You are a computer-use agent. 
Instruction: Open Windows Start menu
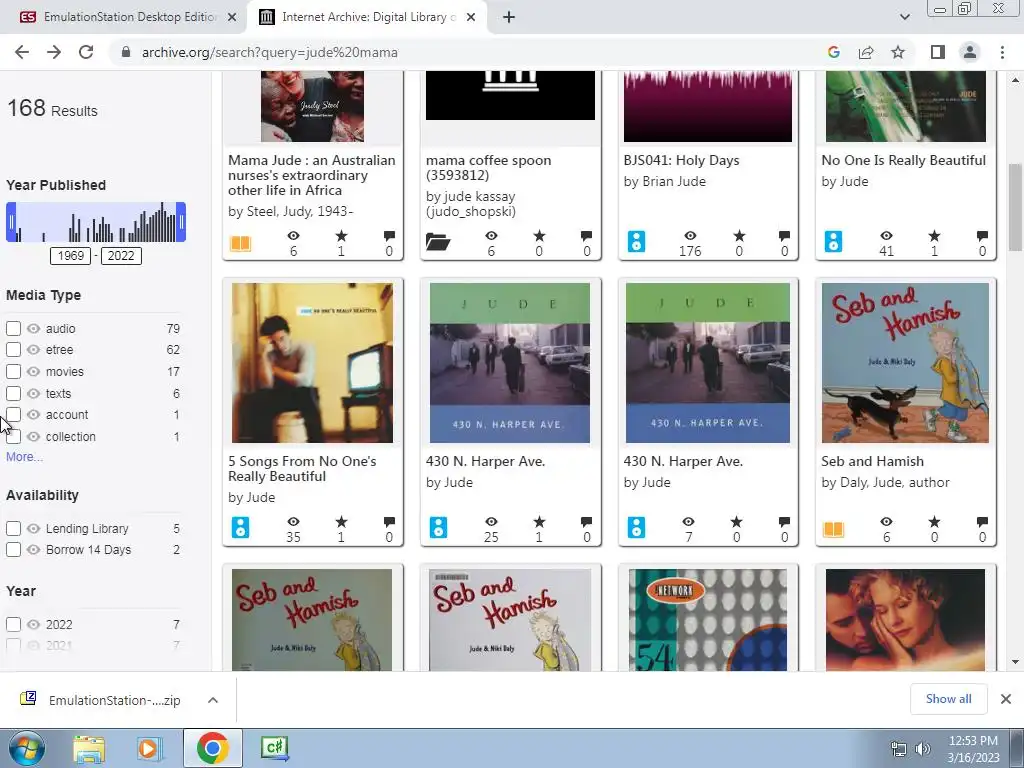tap(25, 748)
